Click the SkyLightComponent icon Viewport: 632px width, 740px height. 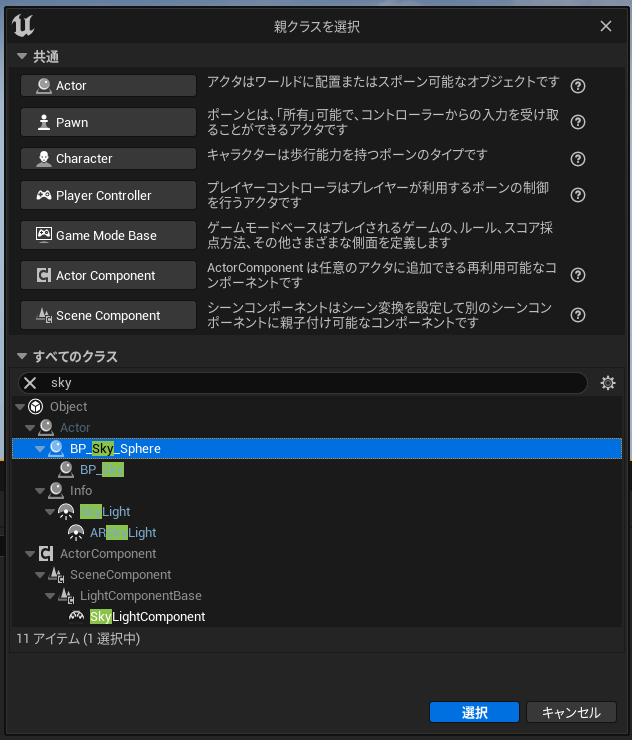point(76,616)
